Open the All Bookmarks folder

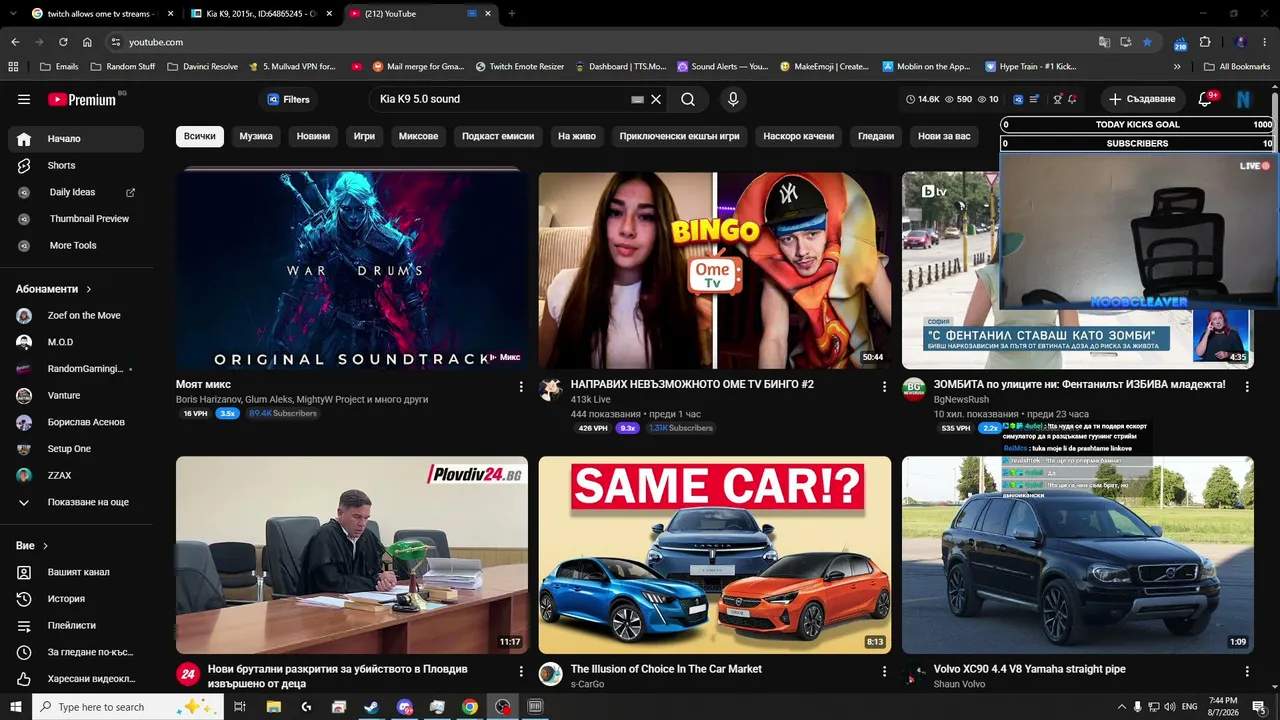click(1237, 66)
